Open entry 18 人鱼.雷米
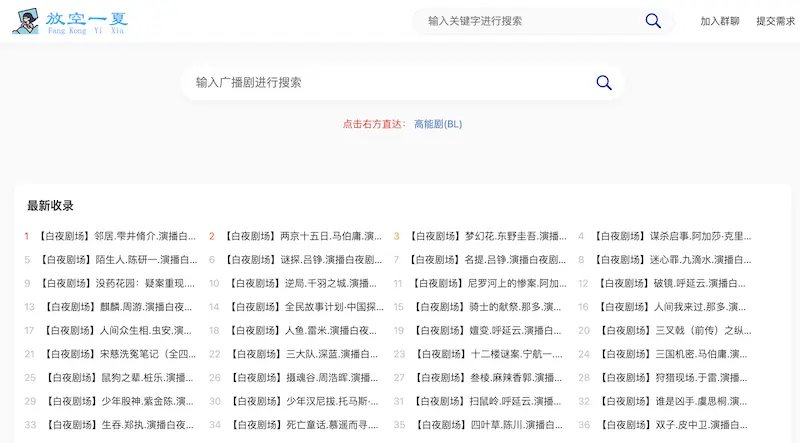Viewport: 800px width, 443px height. [303, 330]
